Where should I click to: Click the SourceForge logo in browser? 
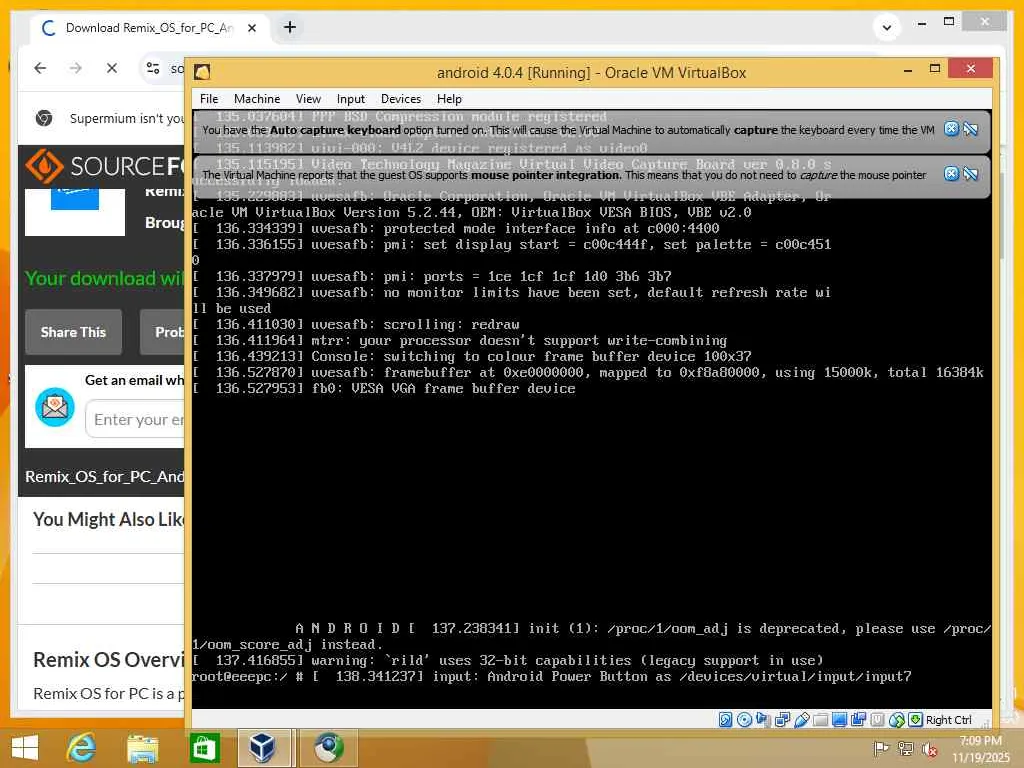coord(104,167)
